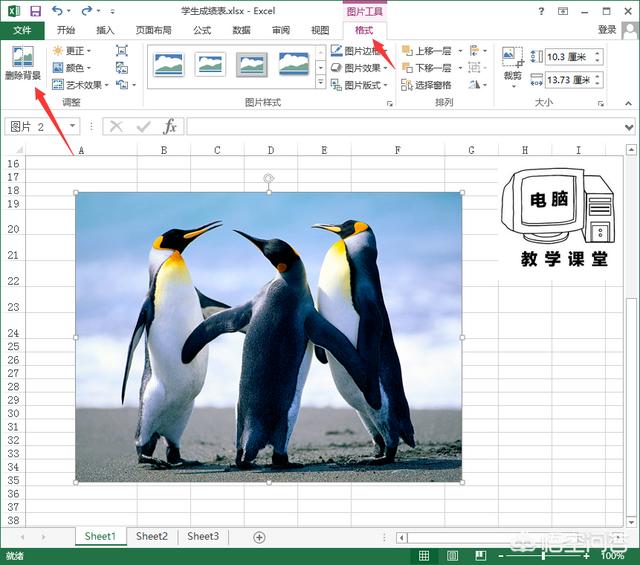Switch to normal view in status bar
Screen dimensions: 640x565
coord(425,556)
